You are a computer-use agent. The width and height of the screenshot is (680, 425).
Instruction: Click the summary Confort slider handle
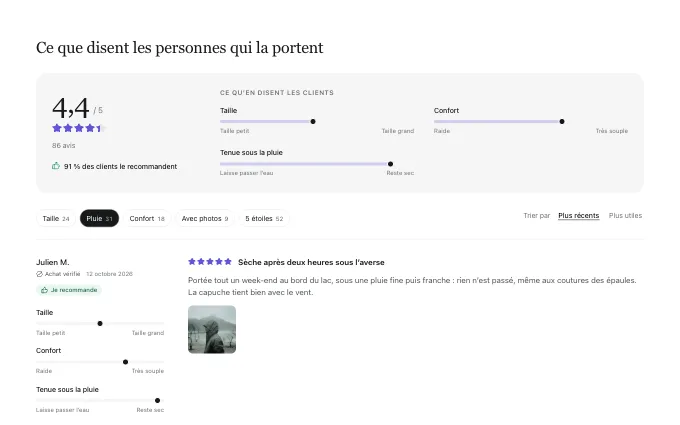pyautogui.click(x=562, y=121)
